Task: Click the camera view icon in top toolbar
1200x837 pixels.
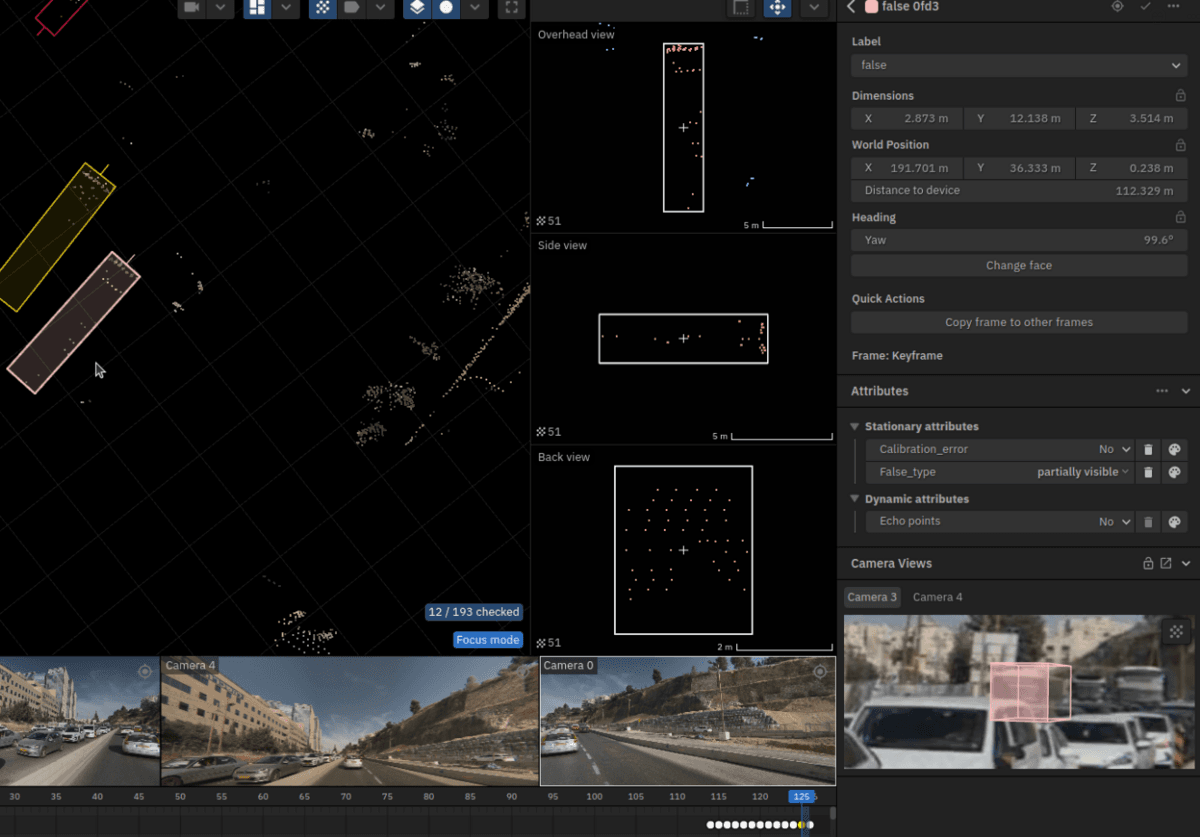Action: [x=192, y=8]
